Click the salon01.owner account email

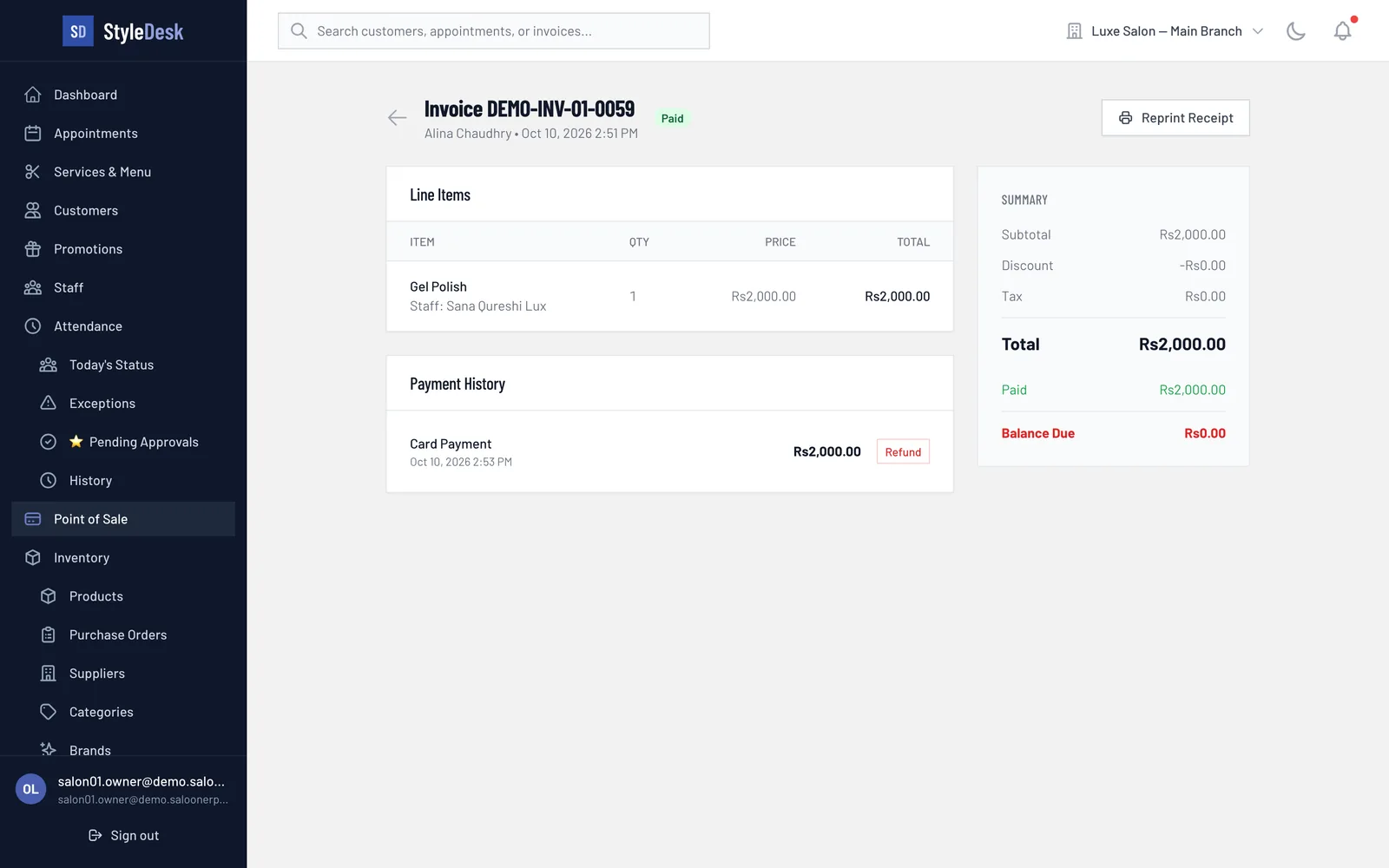click(142, 781)
